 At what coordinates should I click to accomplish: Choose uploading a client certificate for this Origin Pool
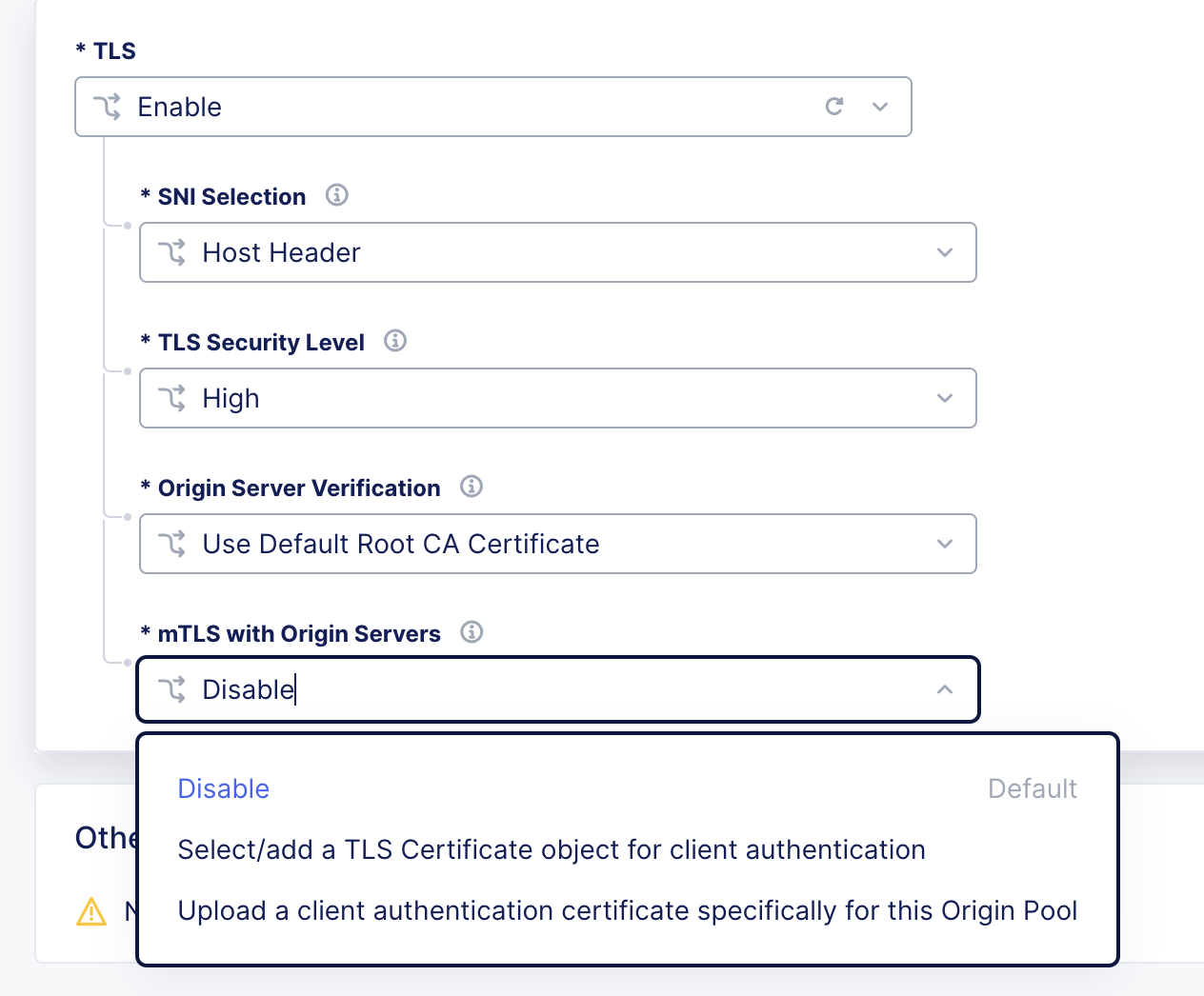[x=627, y=910]
